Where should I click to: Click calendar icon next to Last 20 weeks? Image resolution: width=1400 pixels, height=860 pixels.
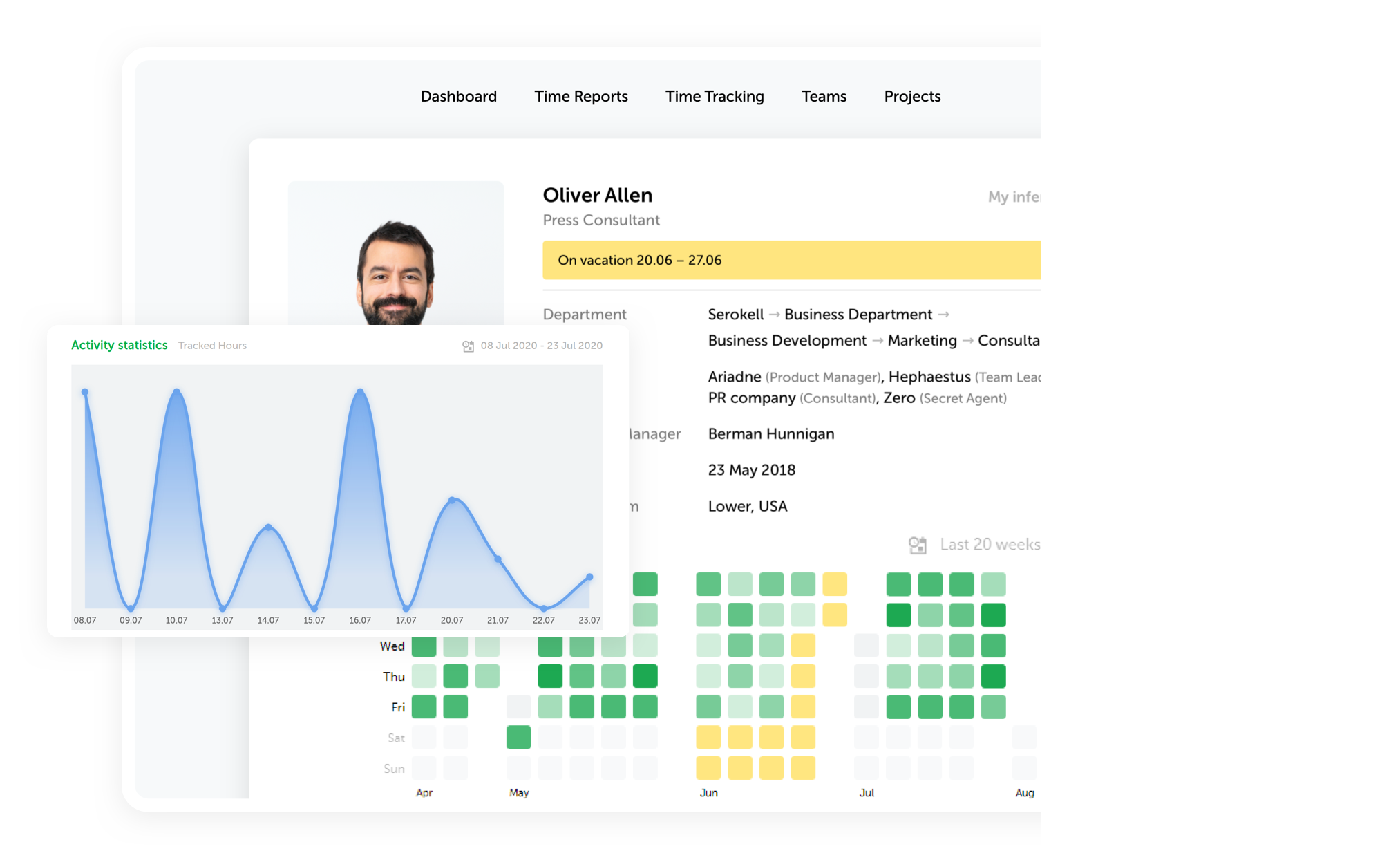point(917,545)
